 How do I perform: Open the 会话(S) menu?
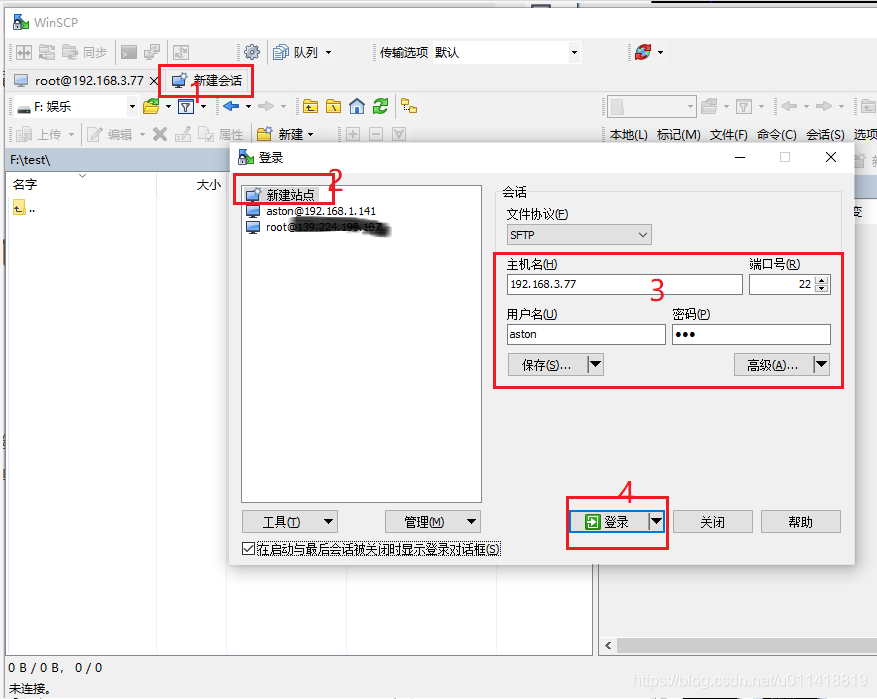(825, 134)
